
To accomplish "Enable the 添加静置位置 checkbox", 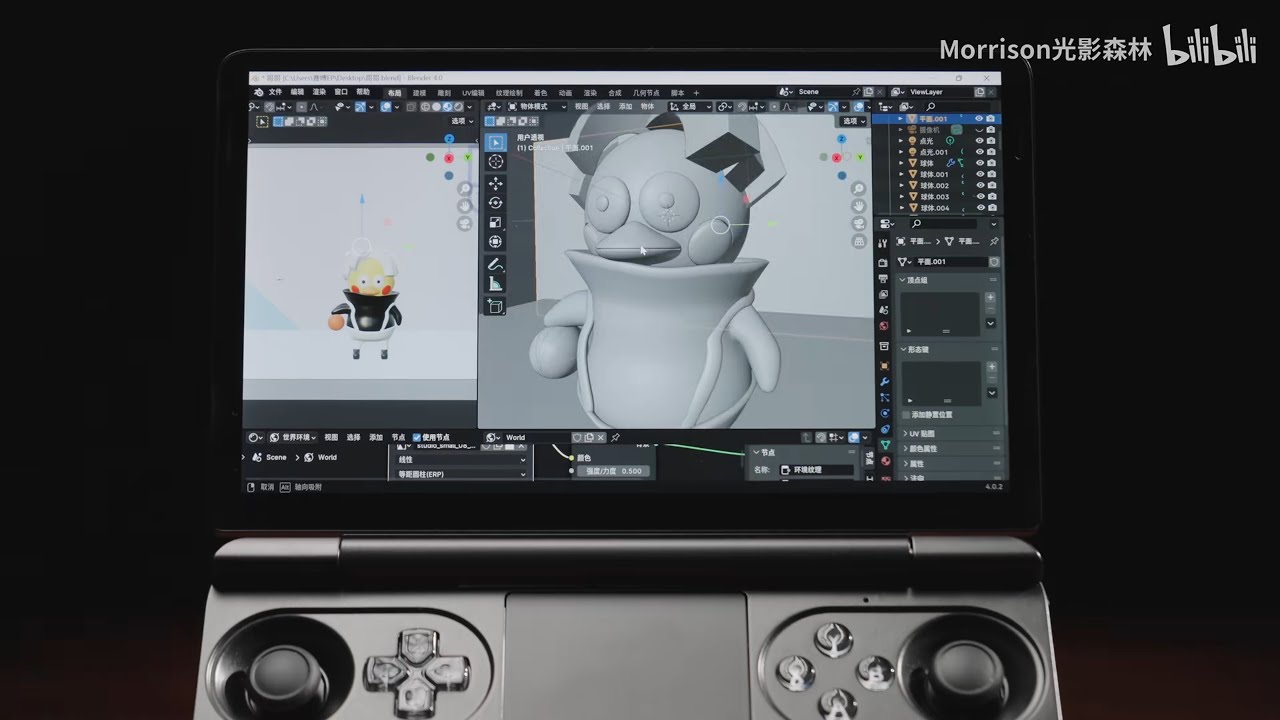I will 906,414.
